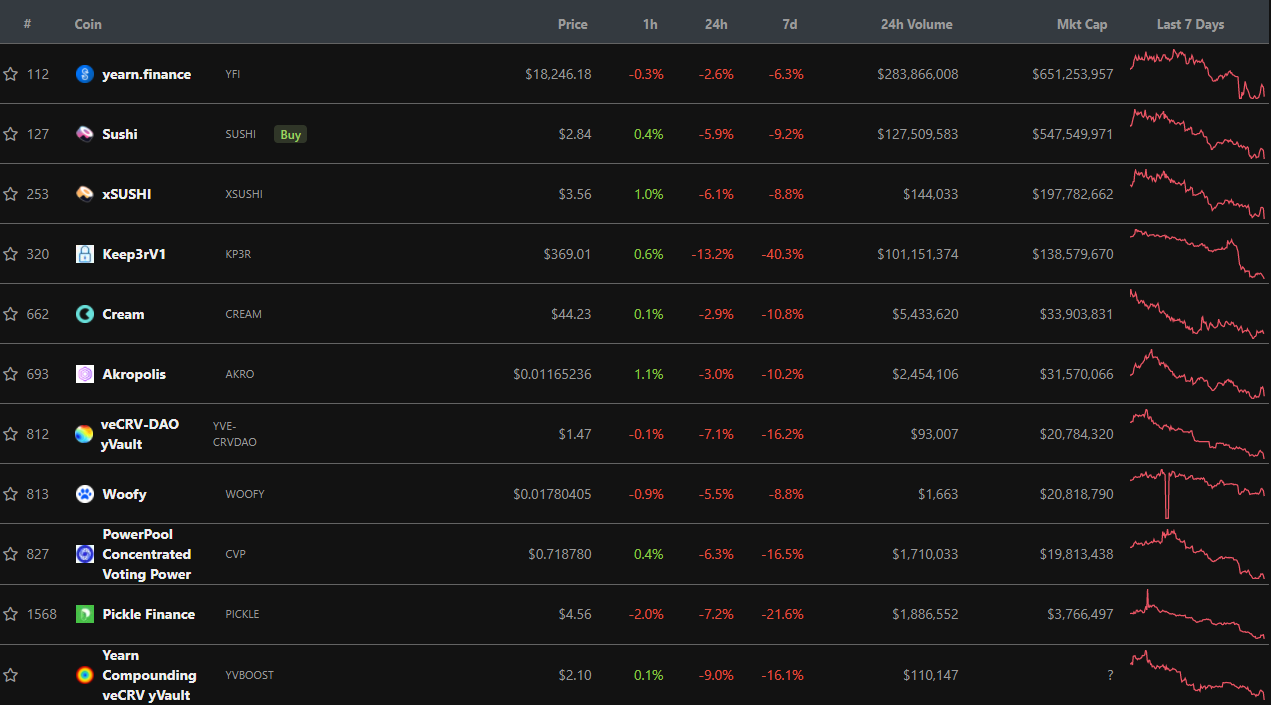Click the Woofy paw logo

[85, 494]
